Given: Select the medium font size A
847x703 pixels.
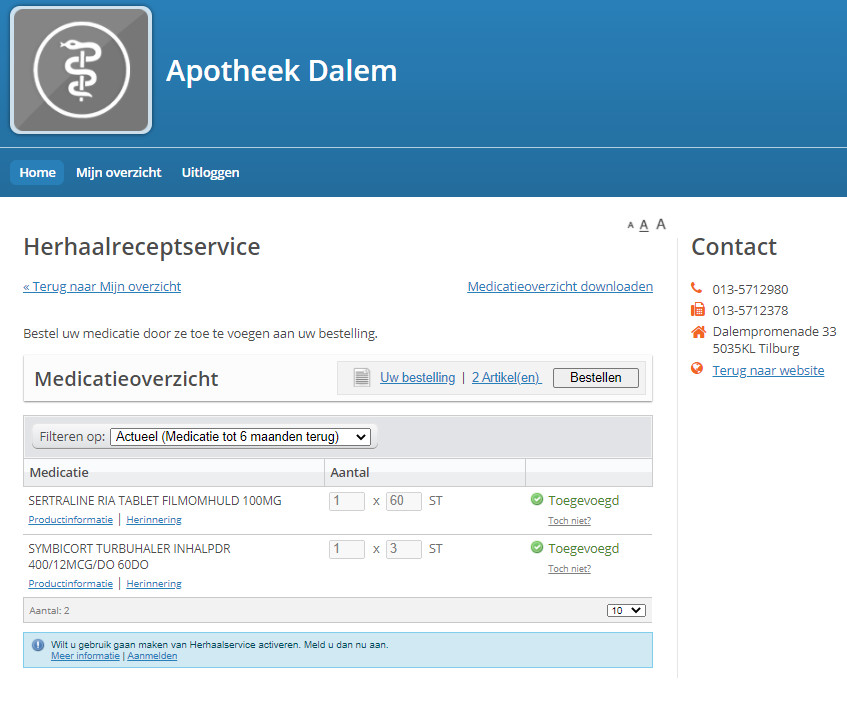Looking at the screenshot, I should coord(643,225).
